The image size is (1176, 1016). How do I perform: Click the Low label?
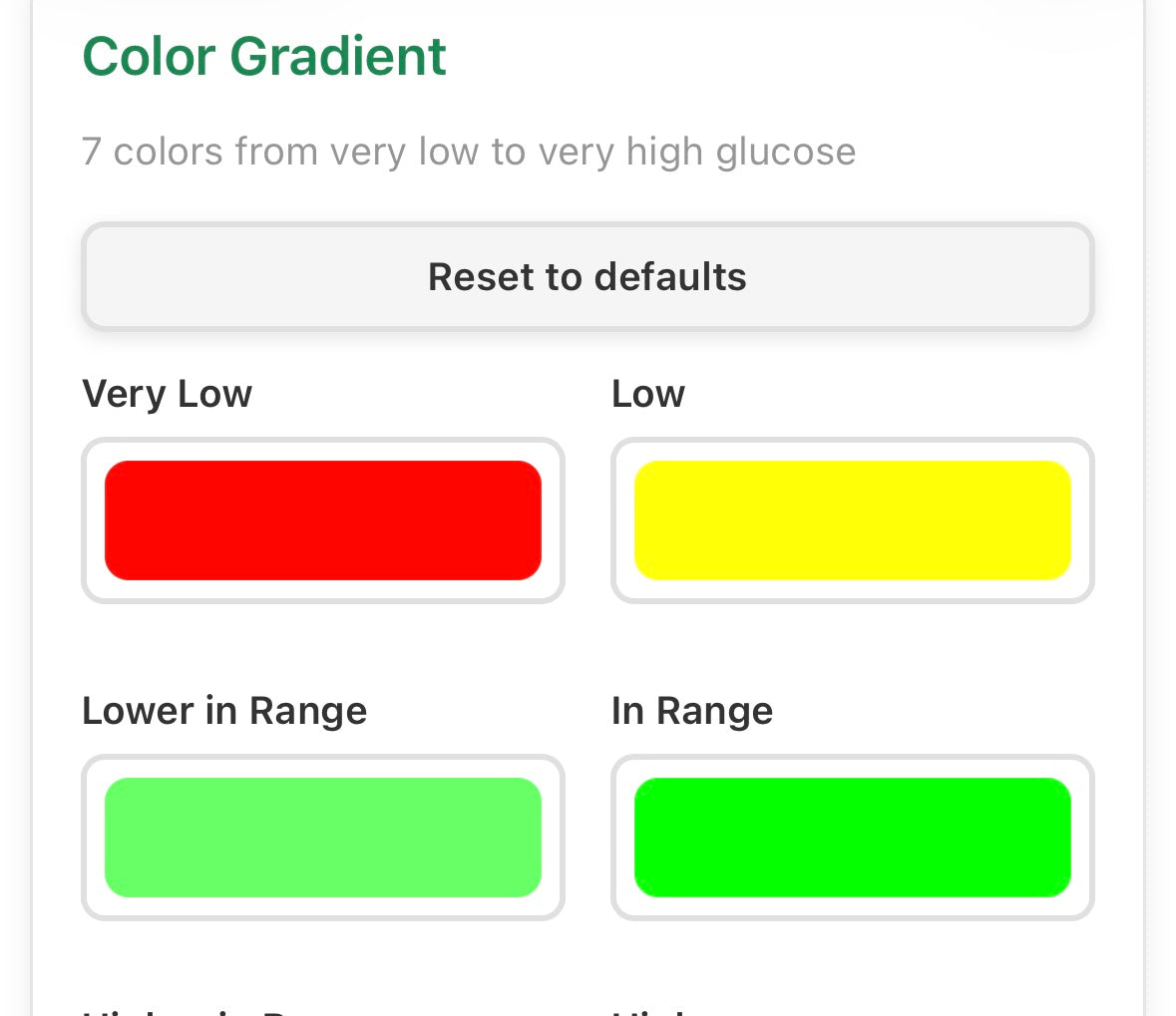coord(647,393)
